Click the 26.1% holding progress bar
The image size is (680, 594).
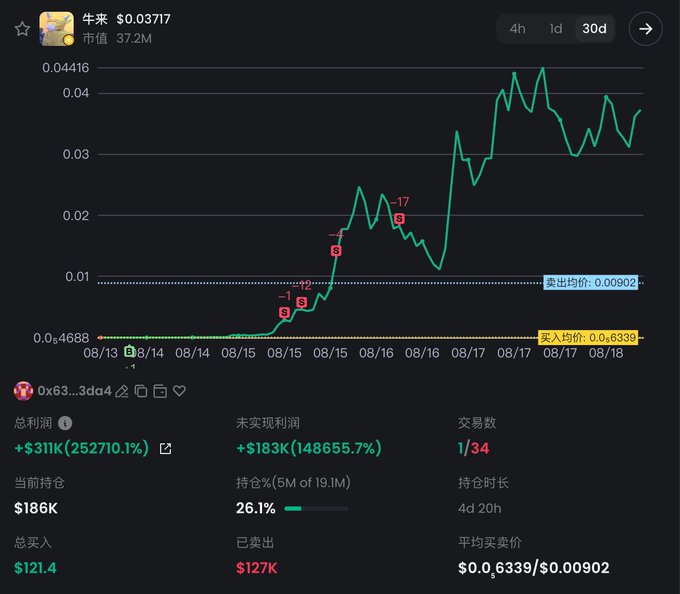click(x=316, y=509)
